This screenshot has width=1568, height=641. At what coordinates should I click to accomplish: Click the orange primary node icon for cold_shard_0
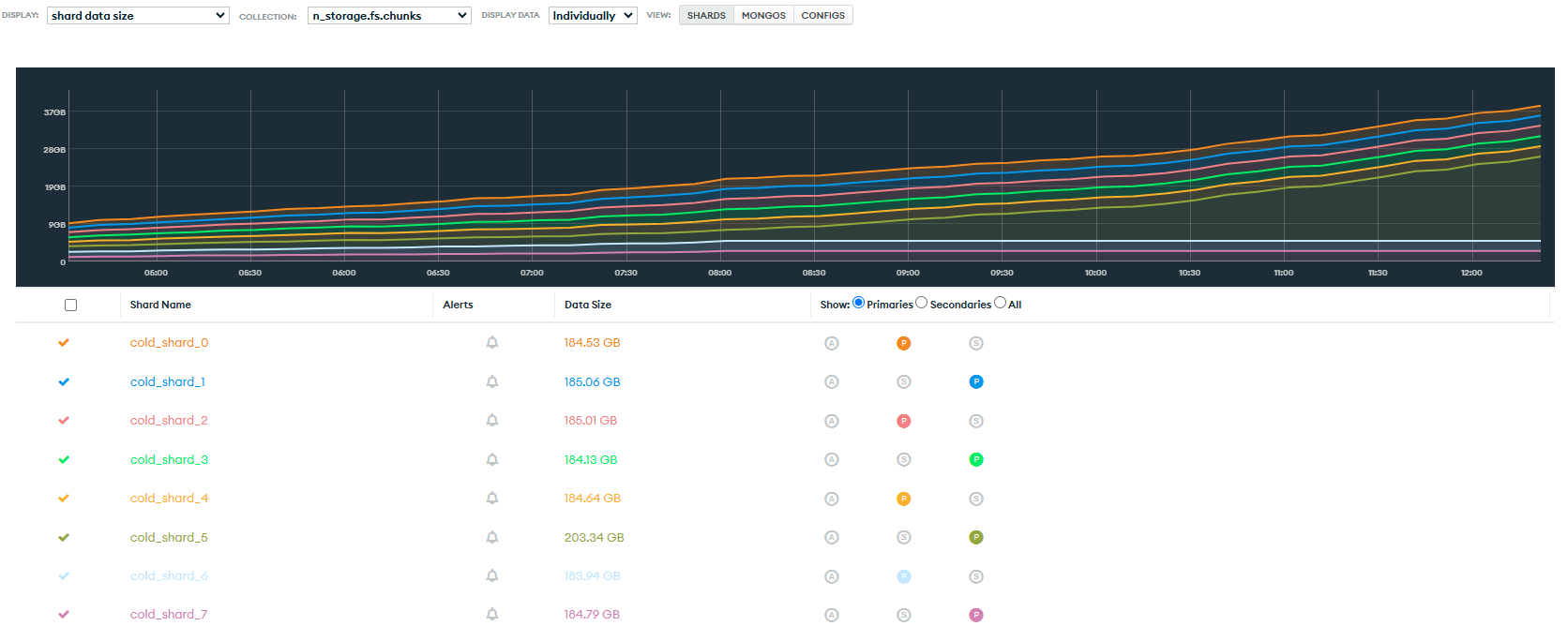[x=904, y=343]
